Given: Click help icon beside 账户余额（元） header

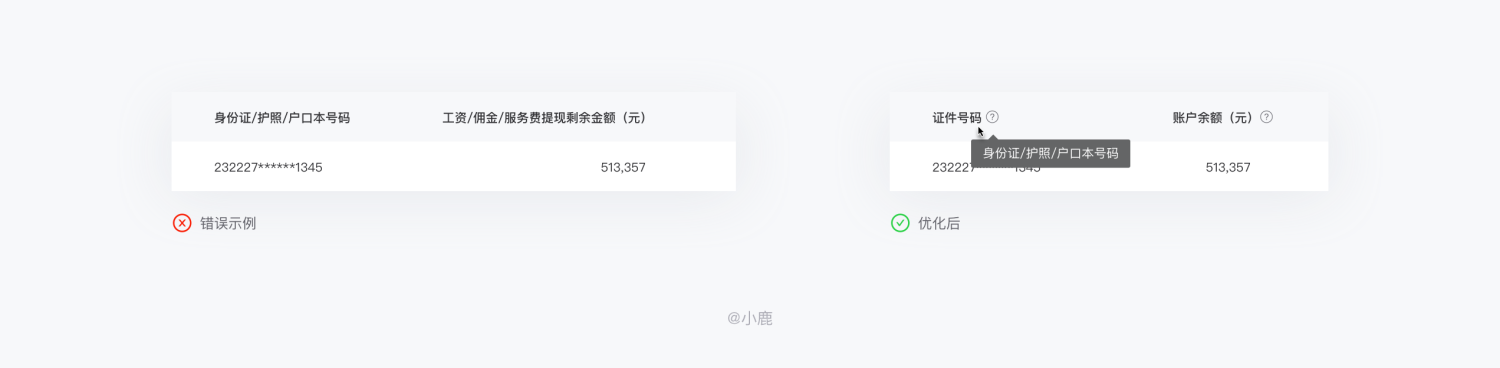Looking at the screenshot, I should pyautogui.click(x=1266, y=117).
